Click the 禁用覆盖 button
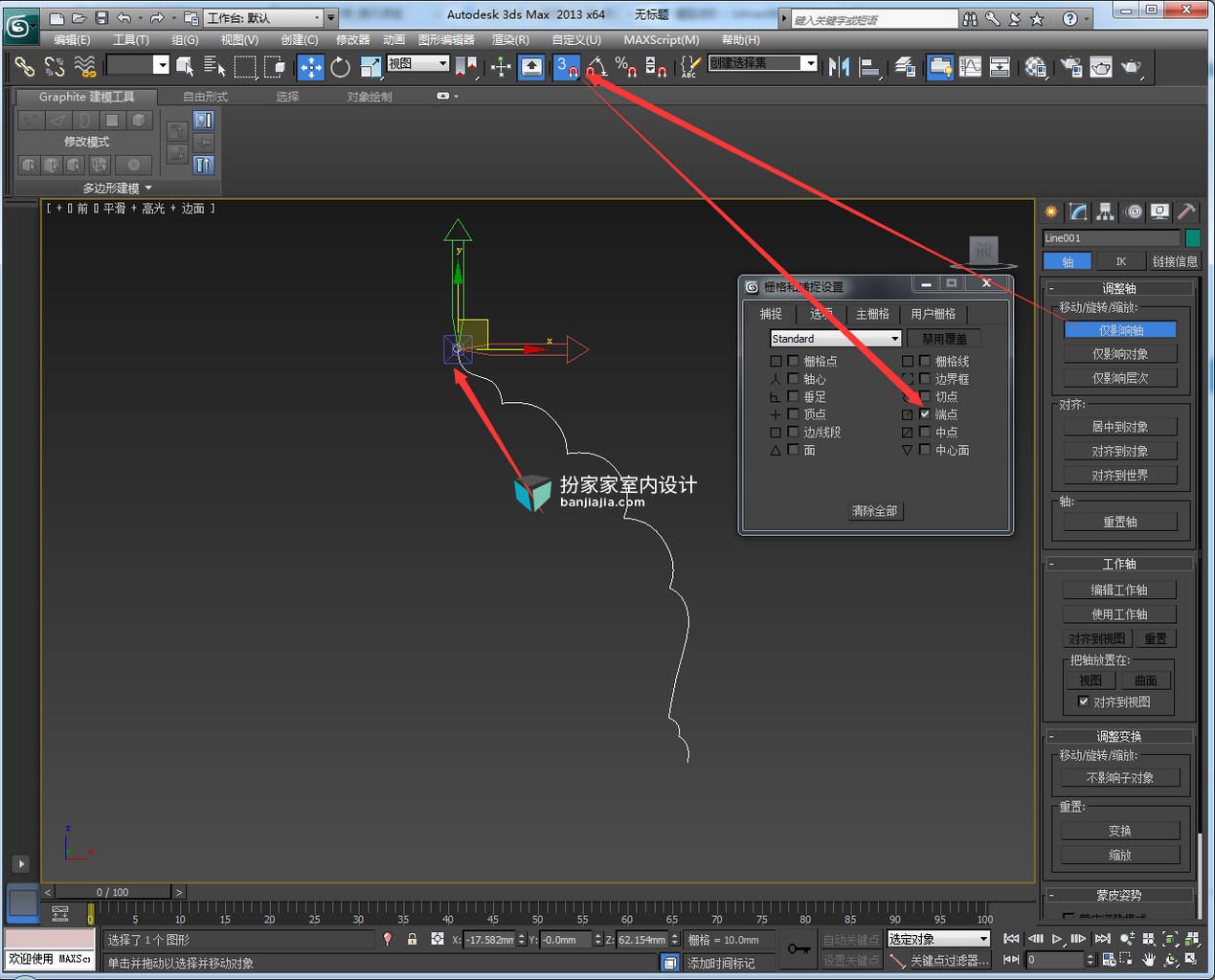This screenshot has height=980, width=1215. (943, 339)
